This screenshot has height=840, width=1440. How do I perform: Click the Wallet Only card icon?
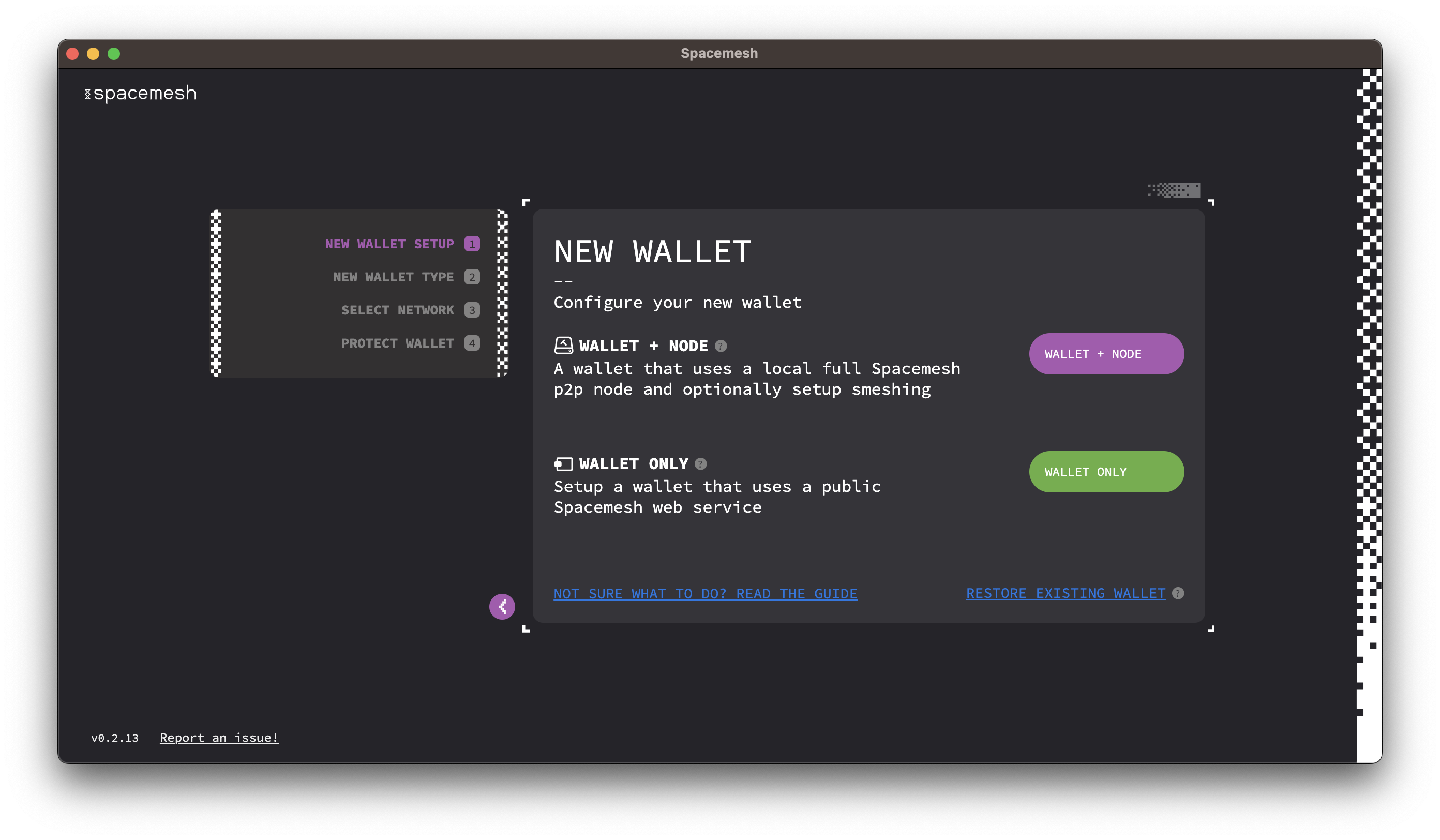(x=563, y=463)
